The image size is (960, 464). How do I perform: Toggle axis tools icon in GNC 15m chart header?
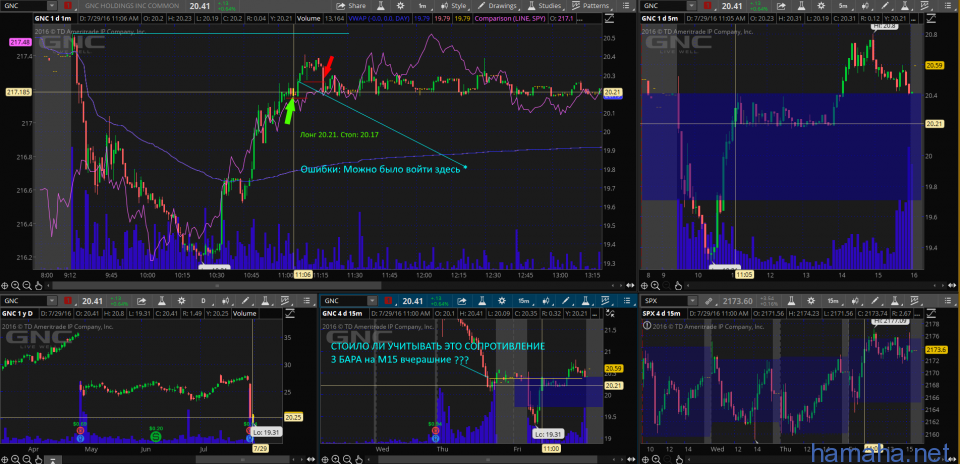click(609, 313)
